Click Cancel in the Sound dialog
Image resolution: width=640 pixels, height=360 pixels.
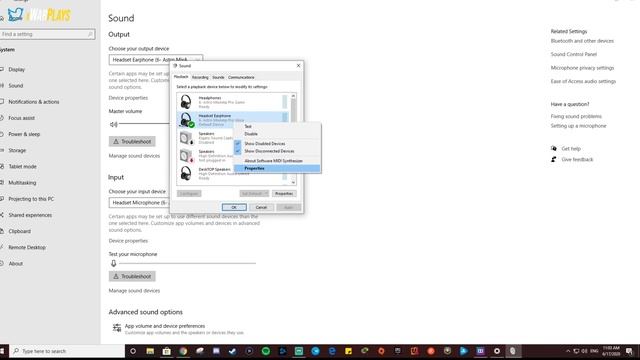coord(261,207)
